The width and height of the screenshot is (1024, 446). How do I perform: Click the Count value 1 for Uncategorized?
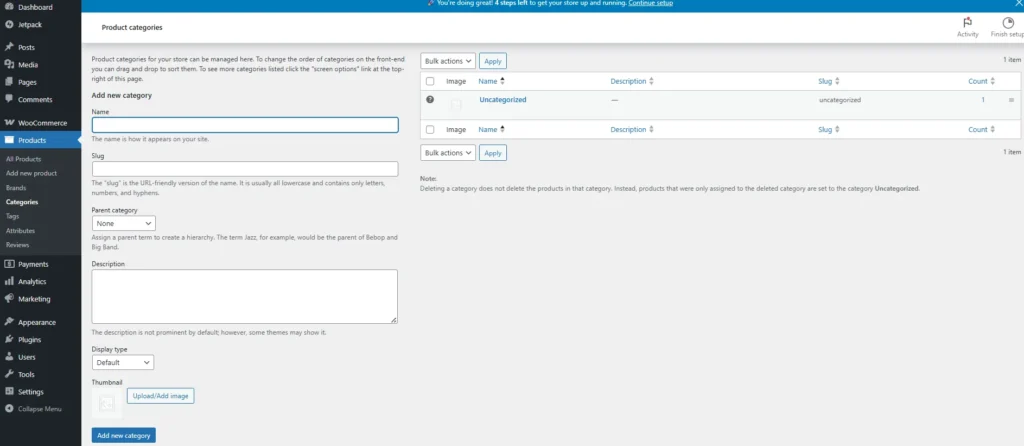tap(983, 100)
